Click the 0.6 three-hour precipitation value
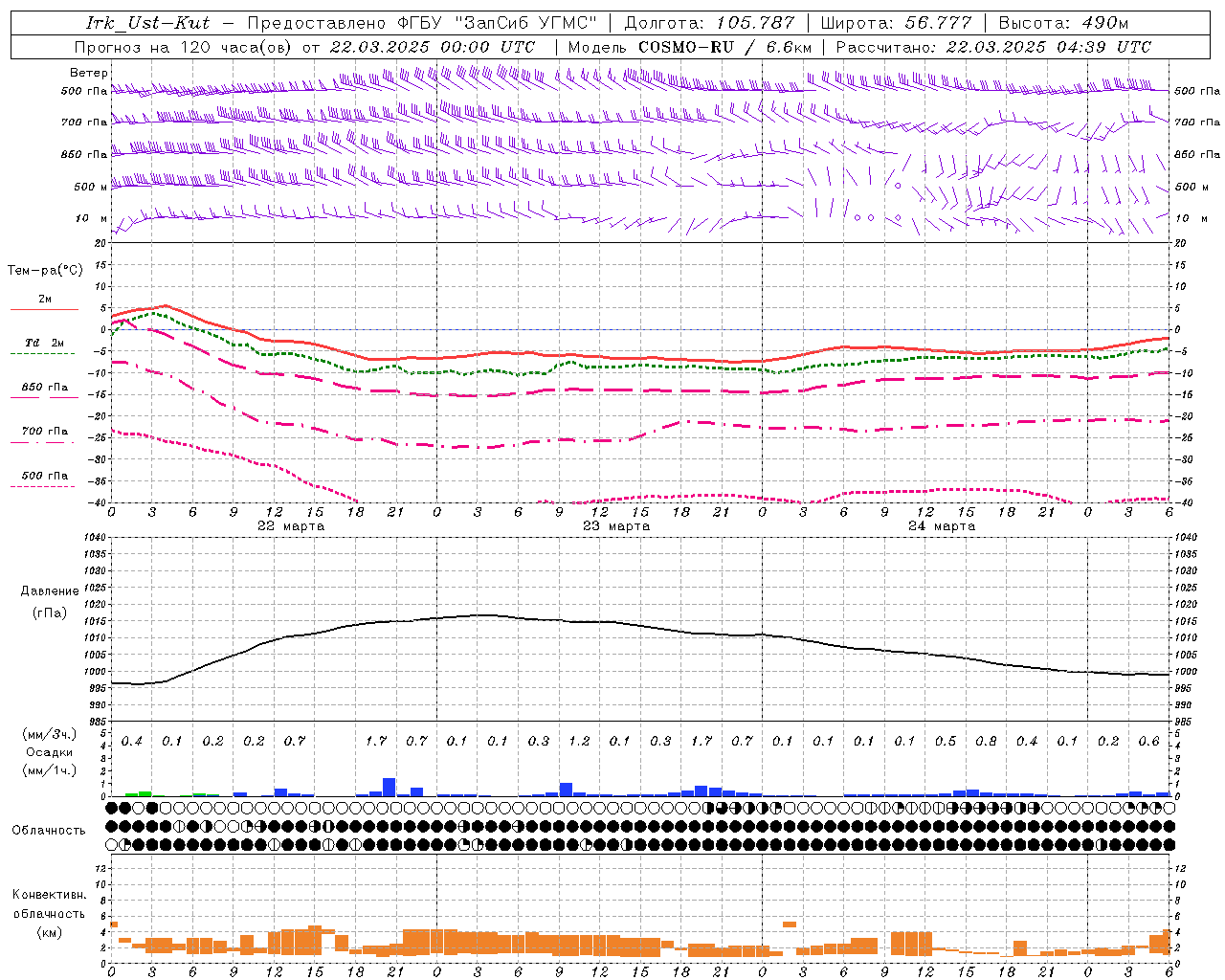The image size is (1225, 980). point(1148,742)
